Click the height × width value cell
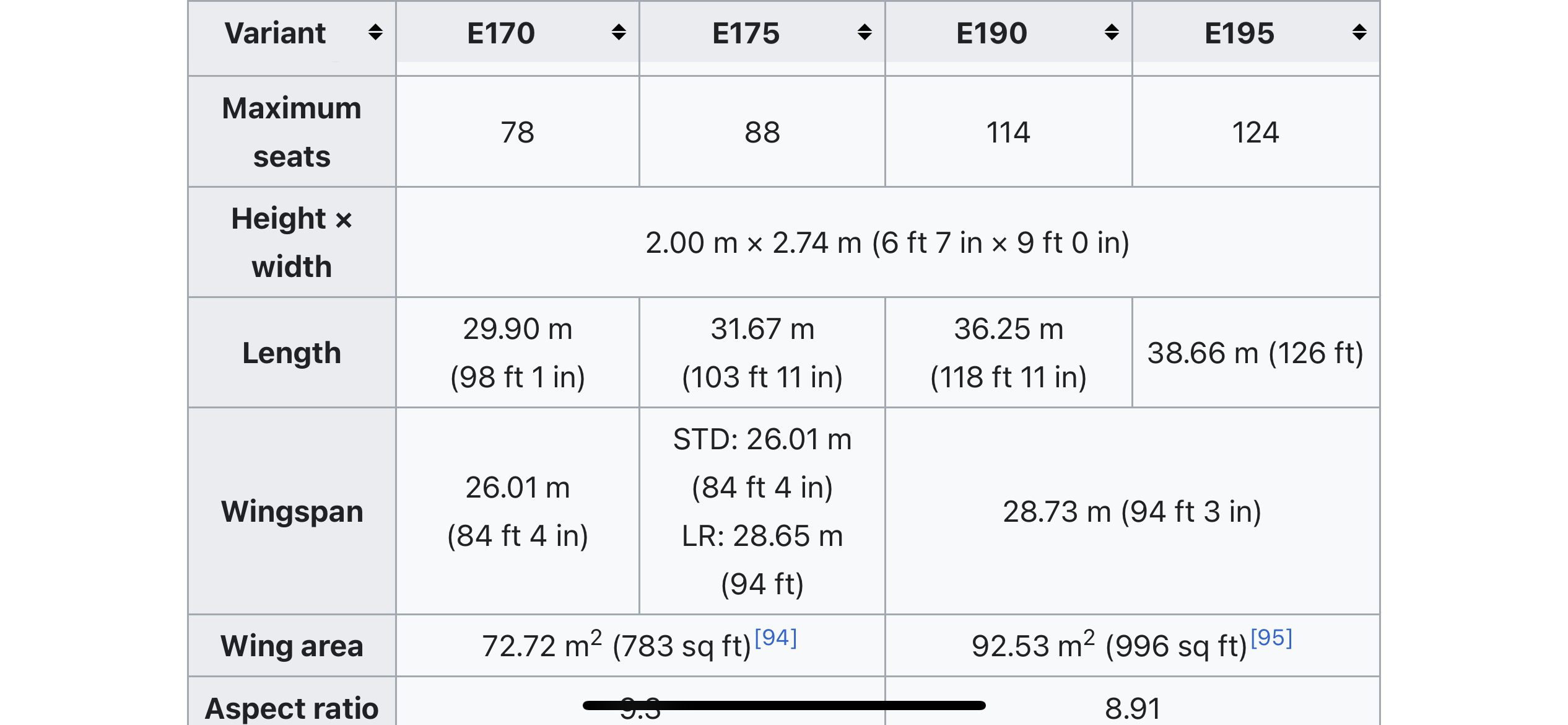Viewport: 1568px width, 725px height. (887, 242)
